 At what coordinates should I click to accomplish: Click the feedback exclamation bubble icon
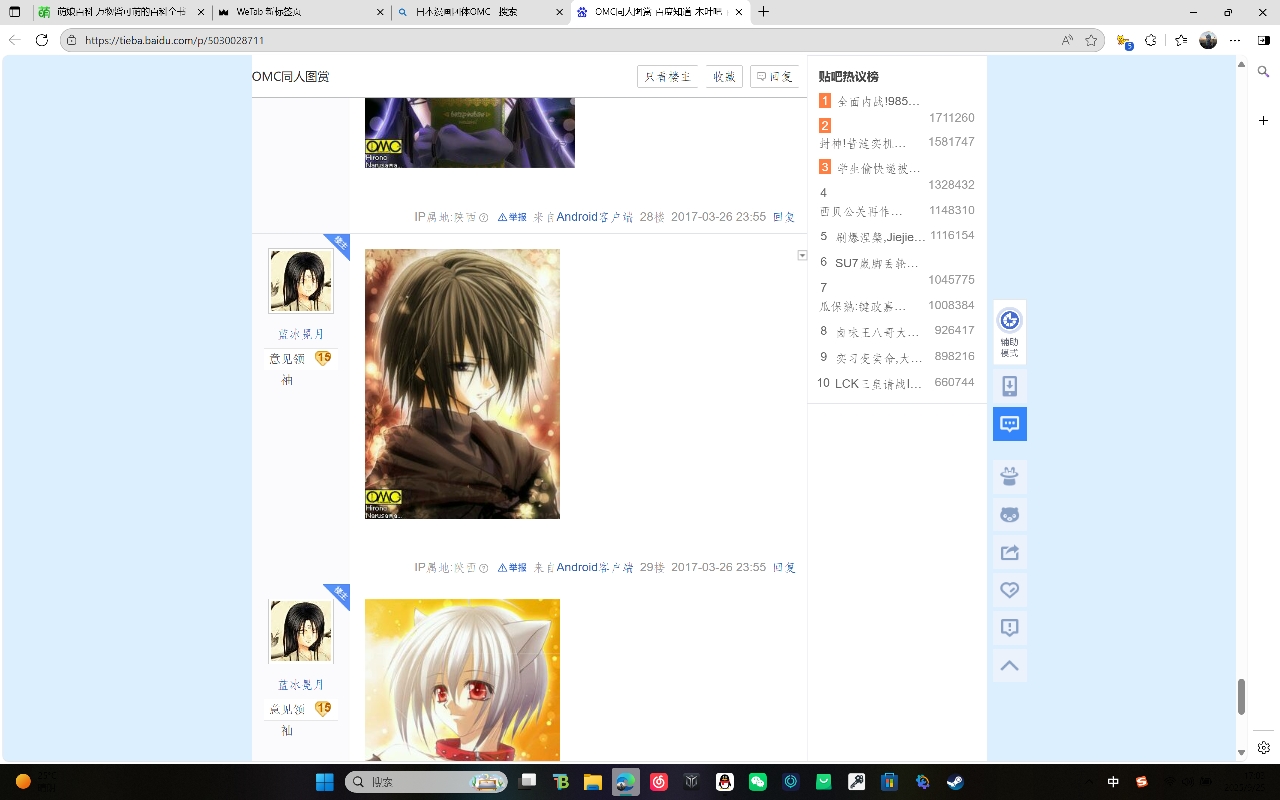point(1009,628)
